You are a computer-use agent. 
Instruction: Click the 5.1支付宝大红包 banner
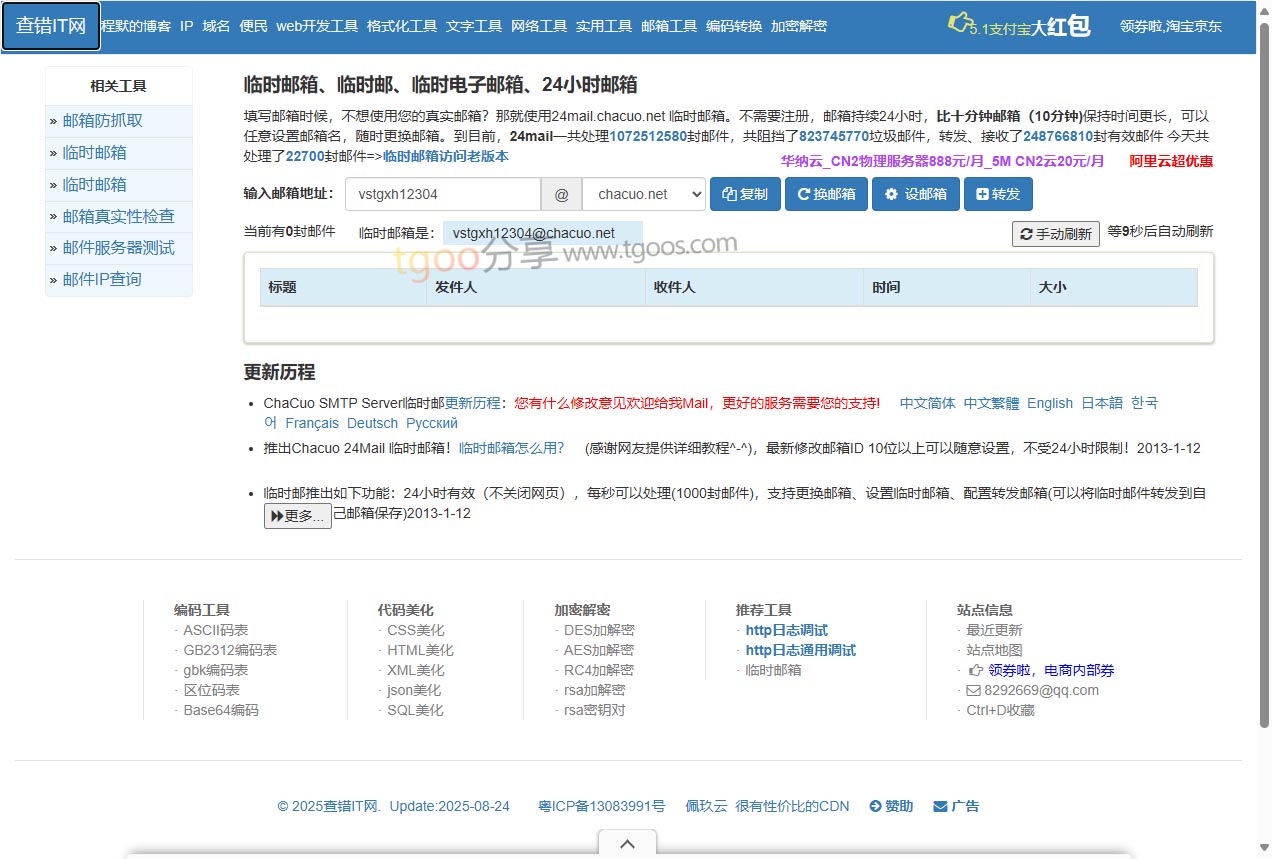tap(1020, 27)
